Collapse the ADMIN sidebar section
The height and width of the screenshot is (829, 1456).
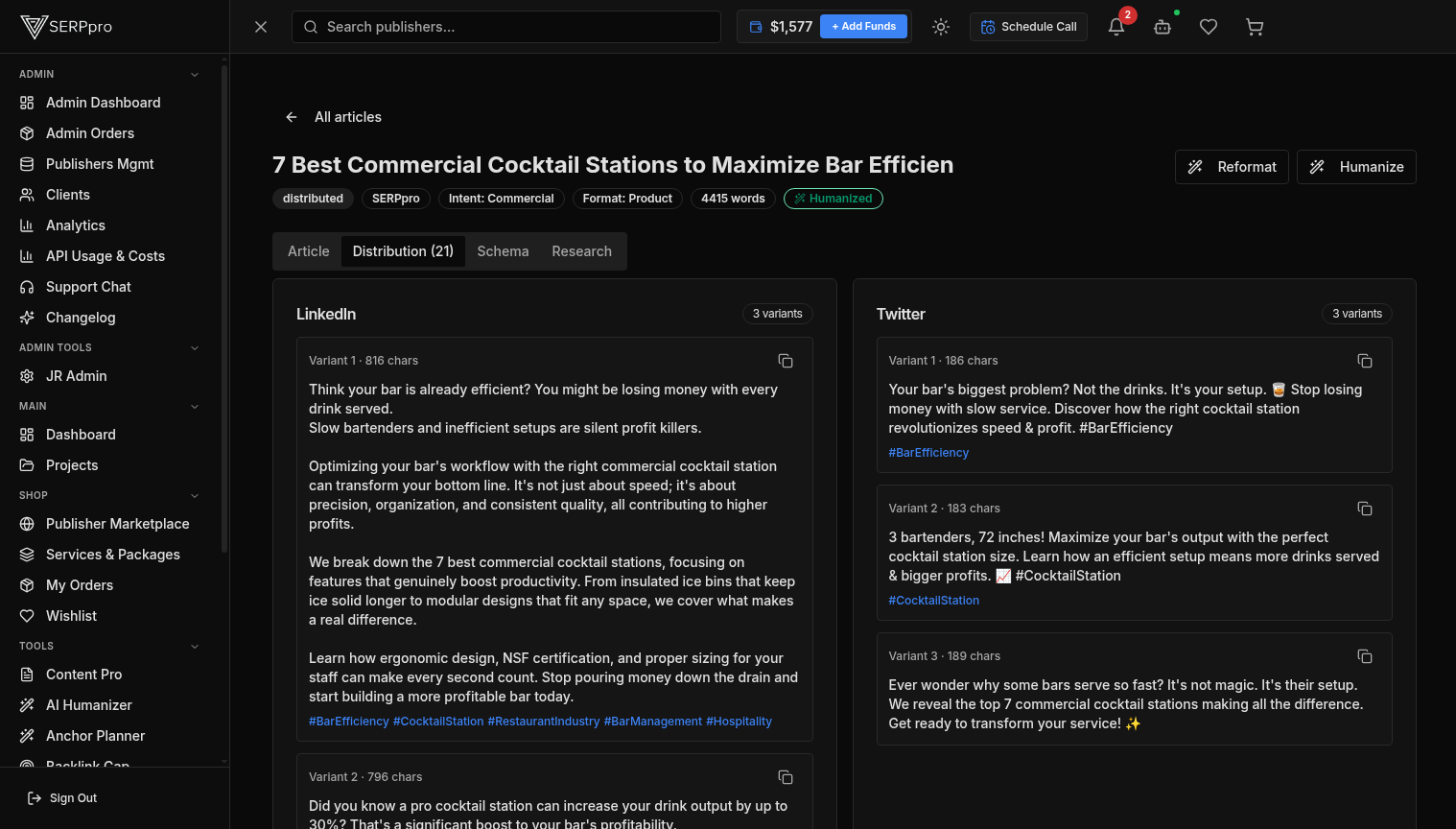[x=195, y=74]
